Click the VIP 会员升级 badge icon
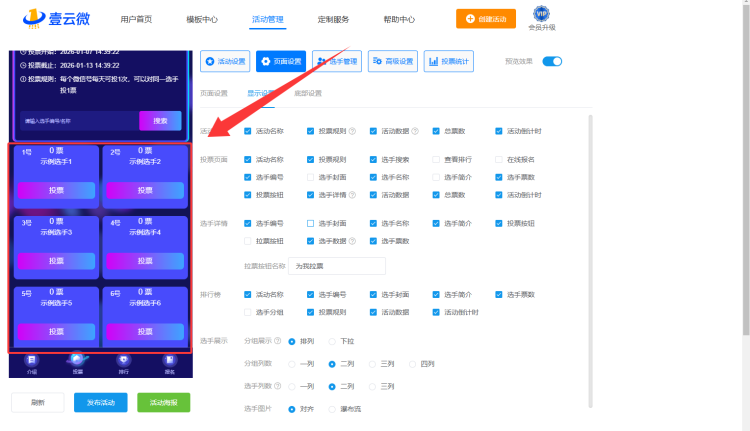Viewport: 750px width, 431px height. coord(542,13)
